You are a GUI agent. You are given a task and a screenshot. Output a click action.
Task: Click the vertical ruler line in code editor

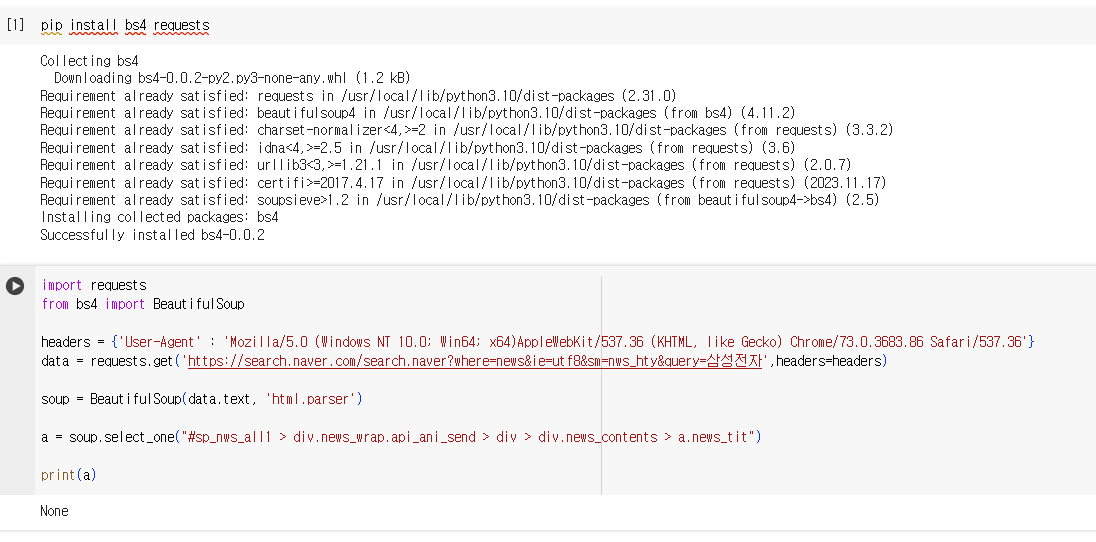[x=601, y=385]
